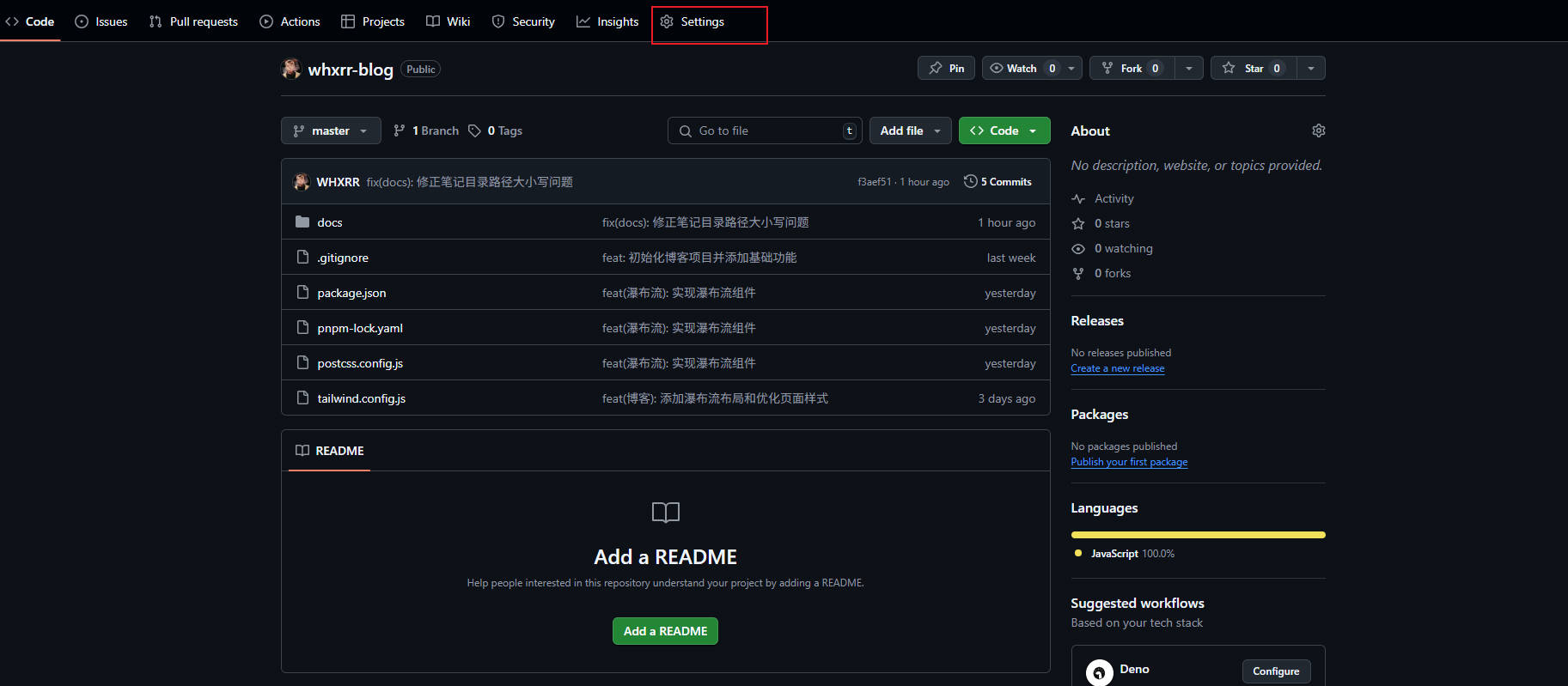Click the WHXRR author avatar in commit row
Viewport: 1568px width, 686px height.
(x=301, y=181)
